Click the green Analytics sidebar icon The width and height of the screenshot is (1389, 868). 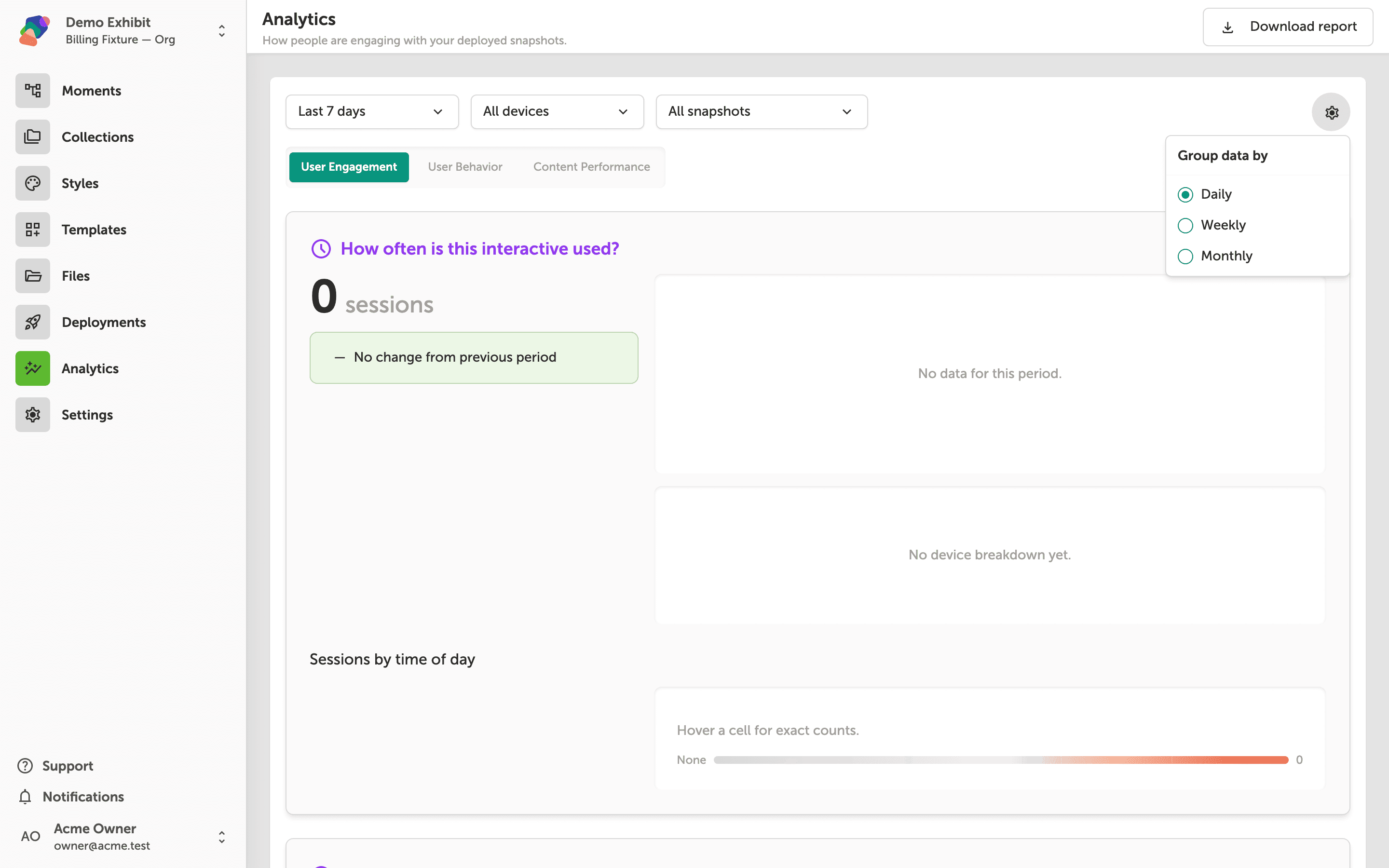point(33,368)
